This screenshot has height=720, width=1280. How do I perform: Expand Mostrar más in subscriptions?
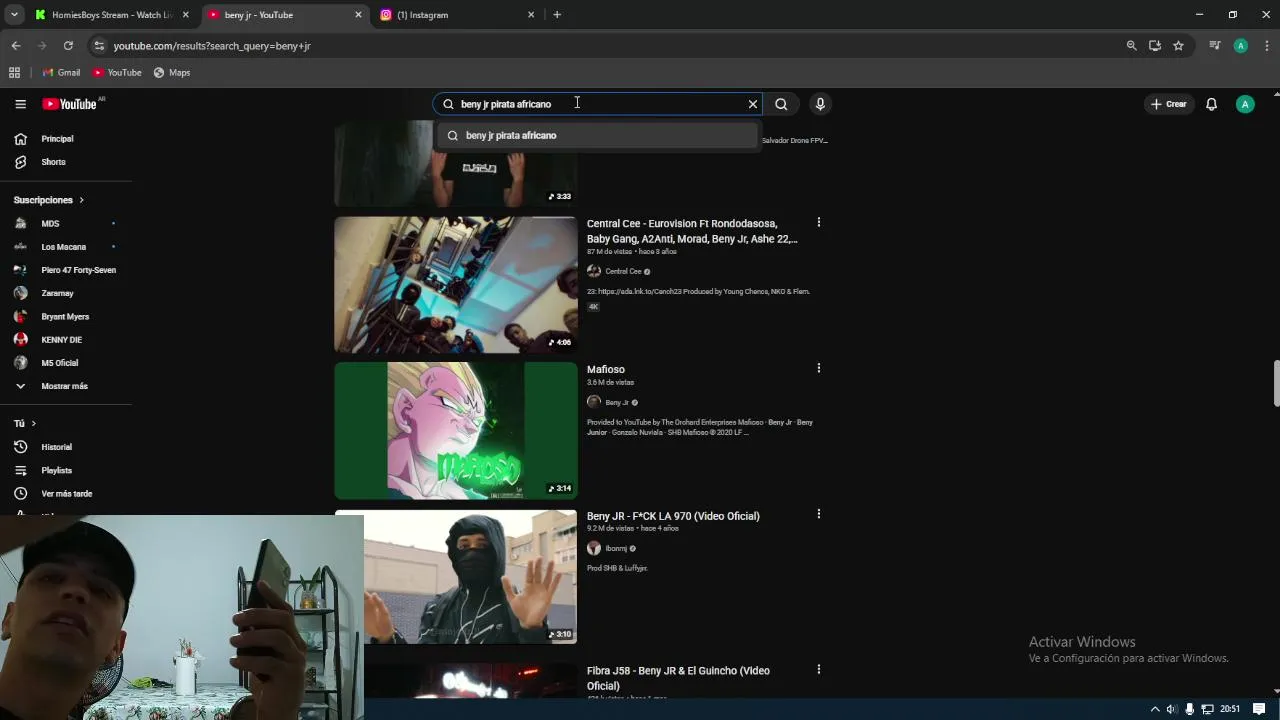[65, 386]
